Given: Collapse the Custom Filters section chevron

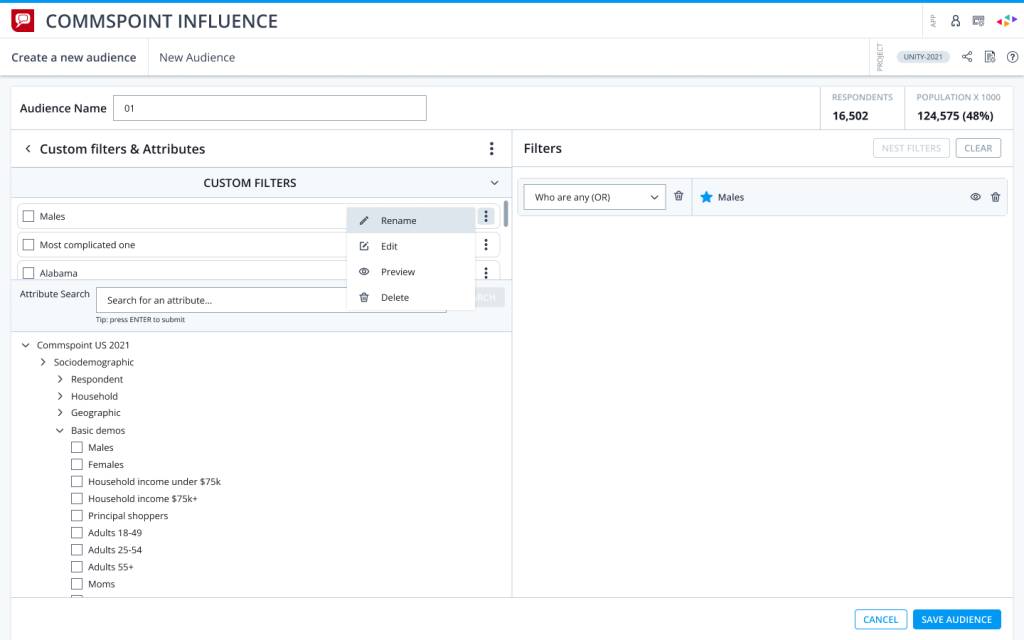Looking at the screenshot, I should coord(494,183).
